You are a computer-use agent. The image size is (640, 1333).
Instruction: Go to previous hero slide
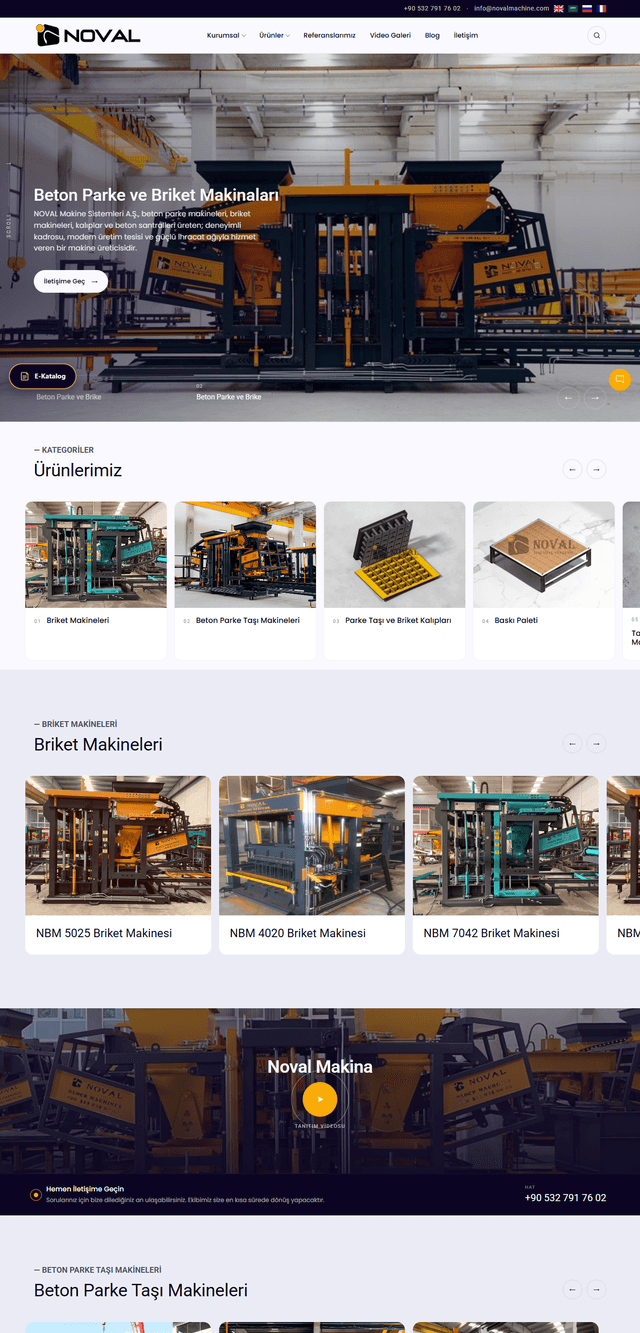pos(569,397)
